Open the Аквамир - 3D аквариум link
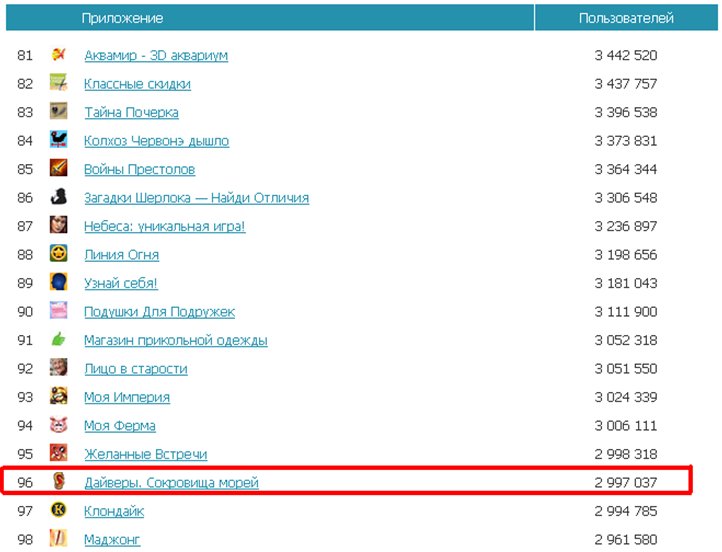This screenshot has height=552, width=722. coord(156,56)
